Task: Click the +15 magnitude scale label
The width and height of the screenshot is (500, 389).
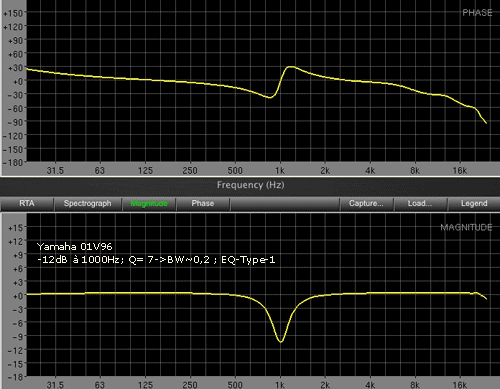Action: pos(15,228)
